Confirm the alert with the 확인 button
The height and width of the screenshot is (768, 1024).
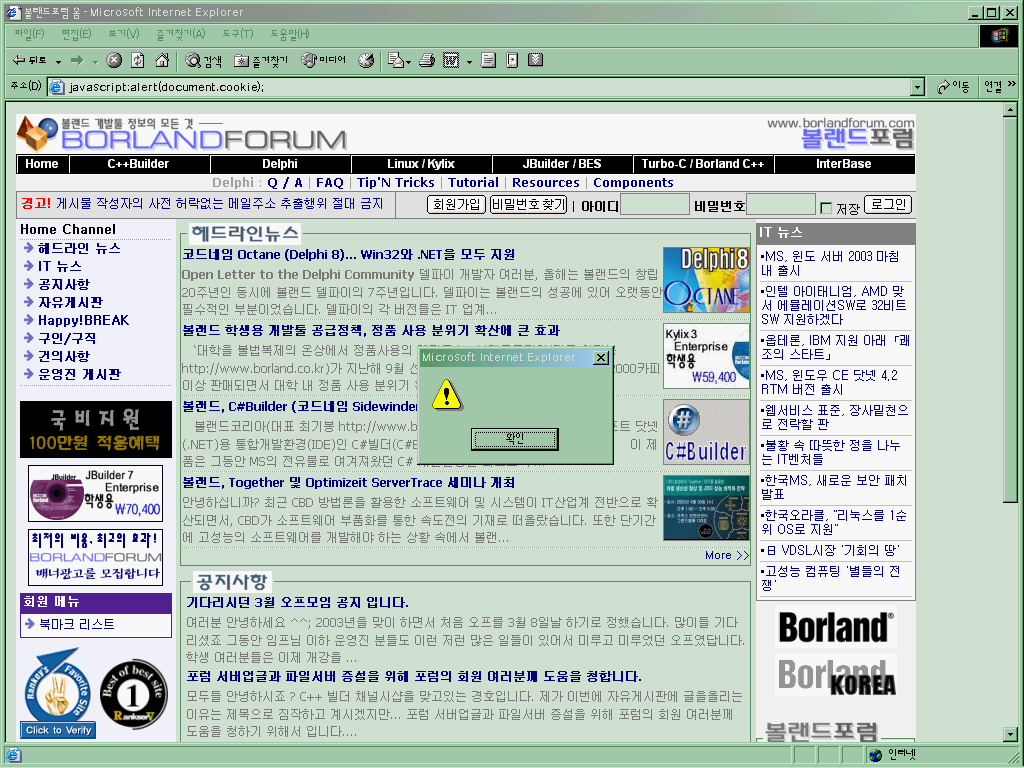point(515,439)
